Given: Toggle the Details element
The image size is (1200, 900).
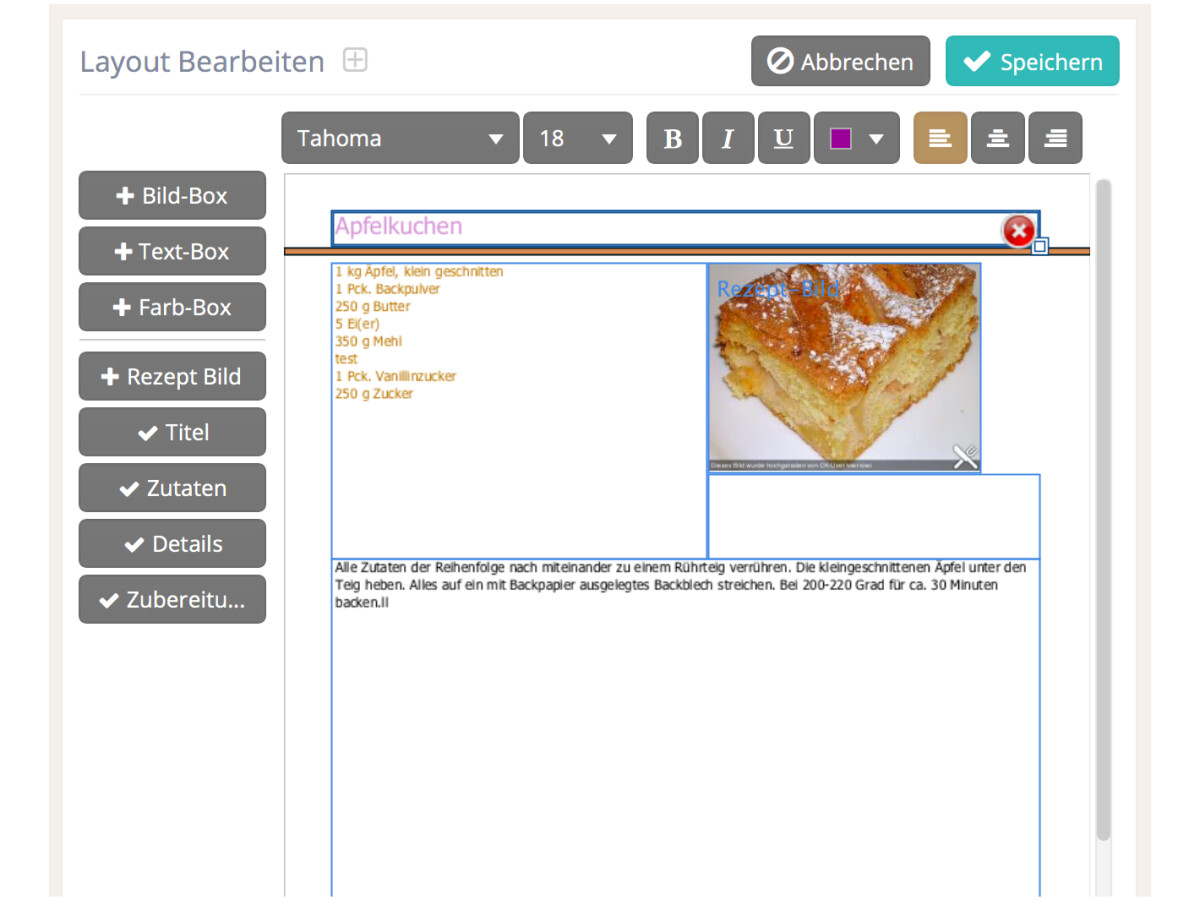Looking at the screenshot, I should pos(172,544).
